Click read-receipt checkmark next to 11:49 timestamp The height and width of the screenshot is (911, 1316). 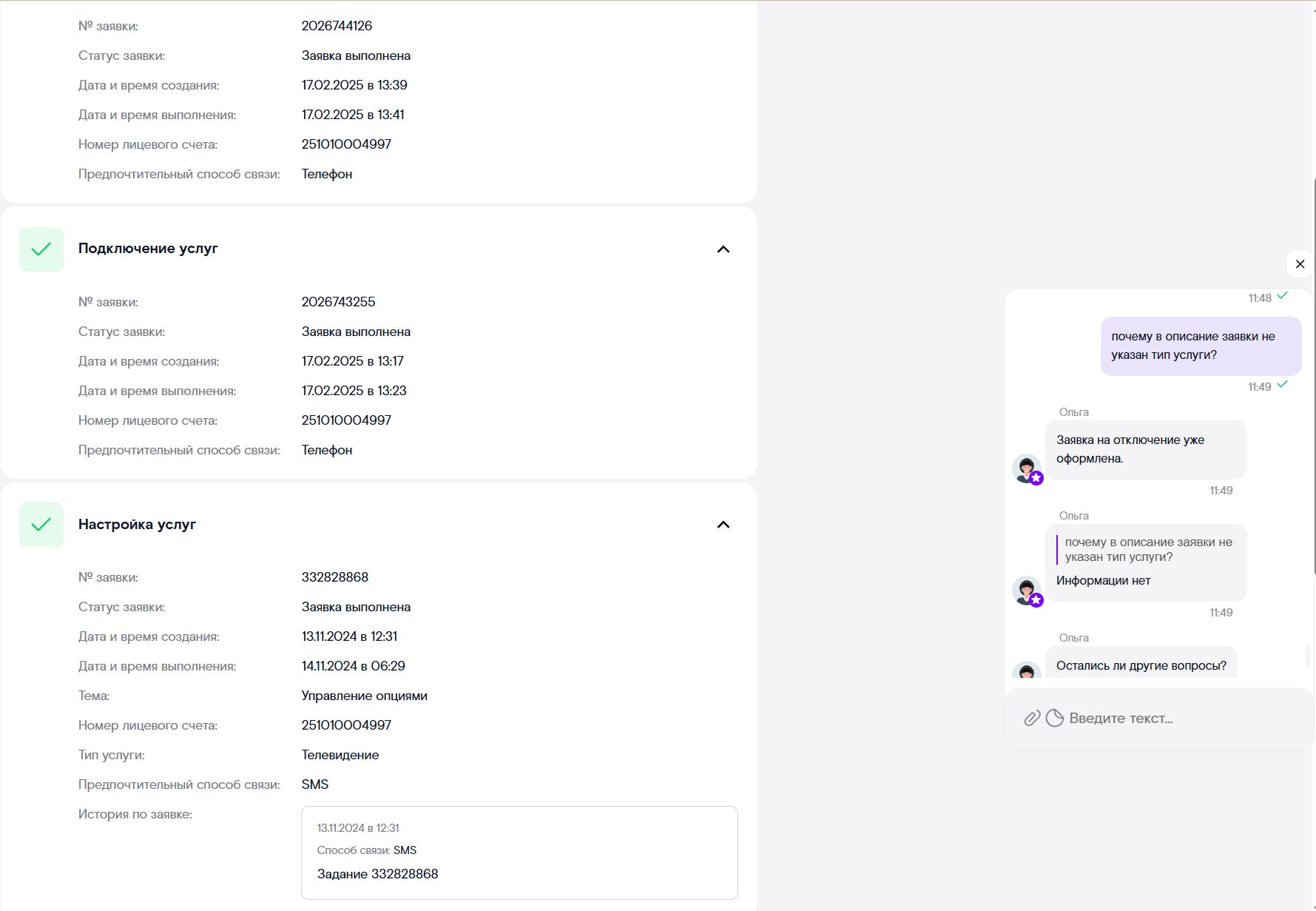coord(1283,385)
